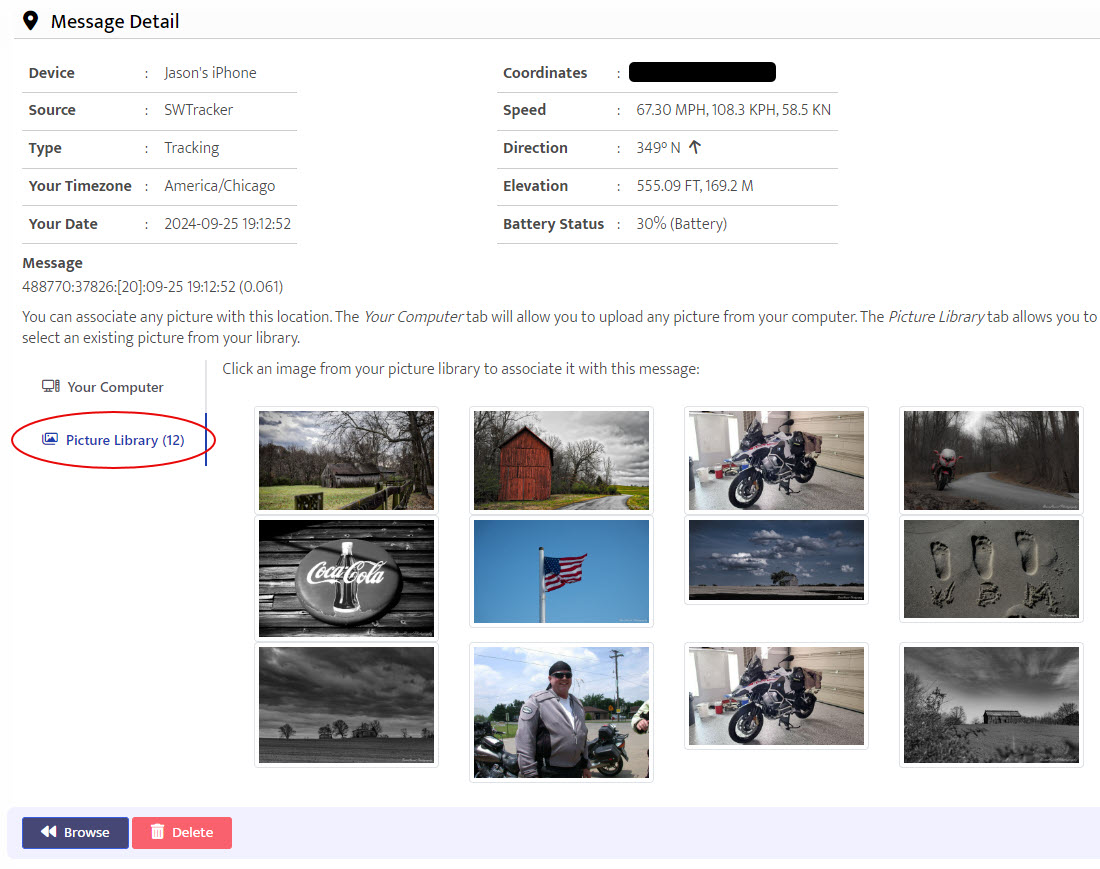Select the blue-sky field with lone tree thumbnail
This screenshot has width=1100, height=869.
(x=776, y=560)
